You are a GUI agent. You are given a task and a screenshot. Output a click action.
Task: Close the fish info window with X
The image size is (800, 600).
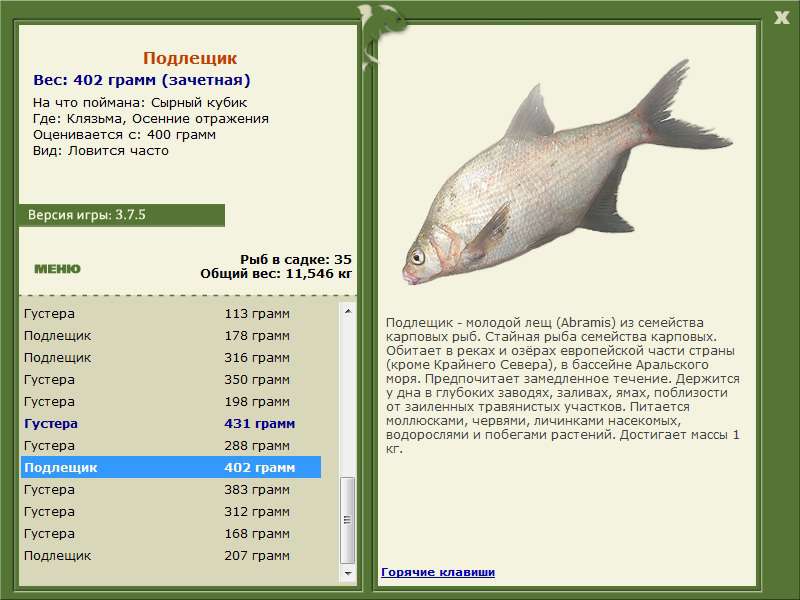781,18
